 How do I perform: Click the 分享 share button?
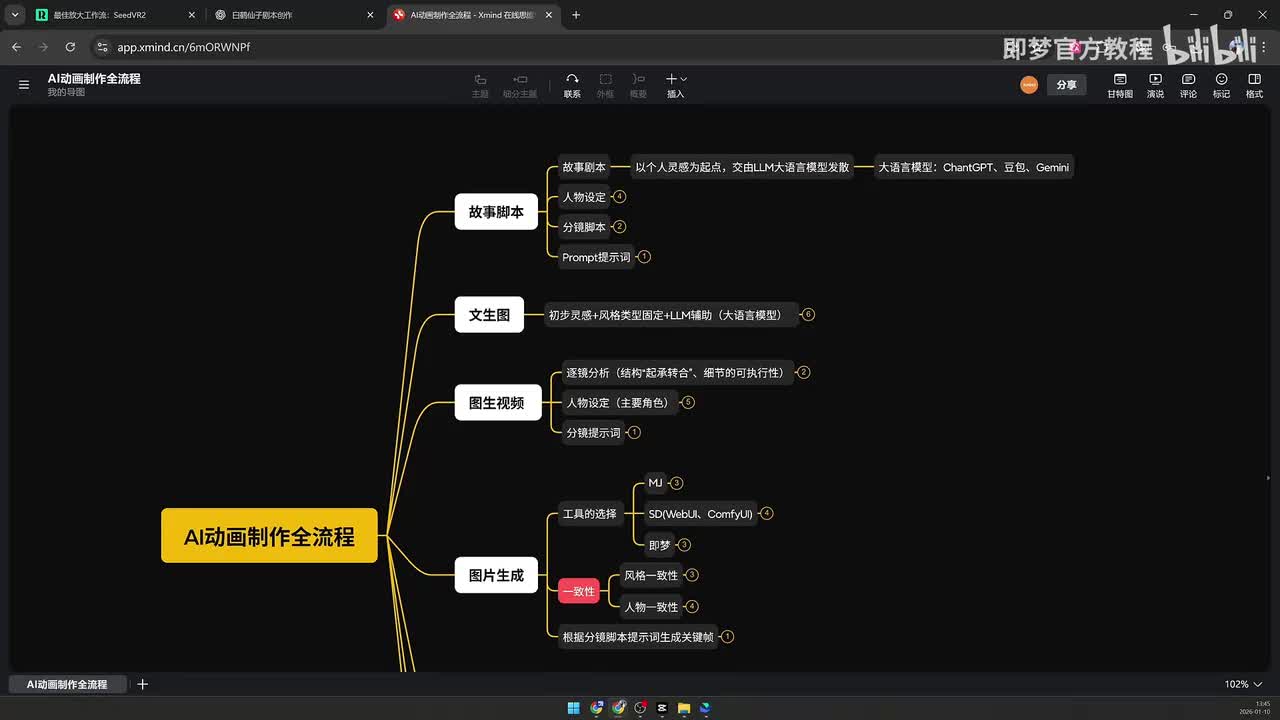tap(1067, 85)
